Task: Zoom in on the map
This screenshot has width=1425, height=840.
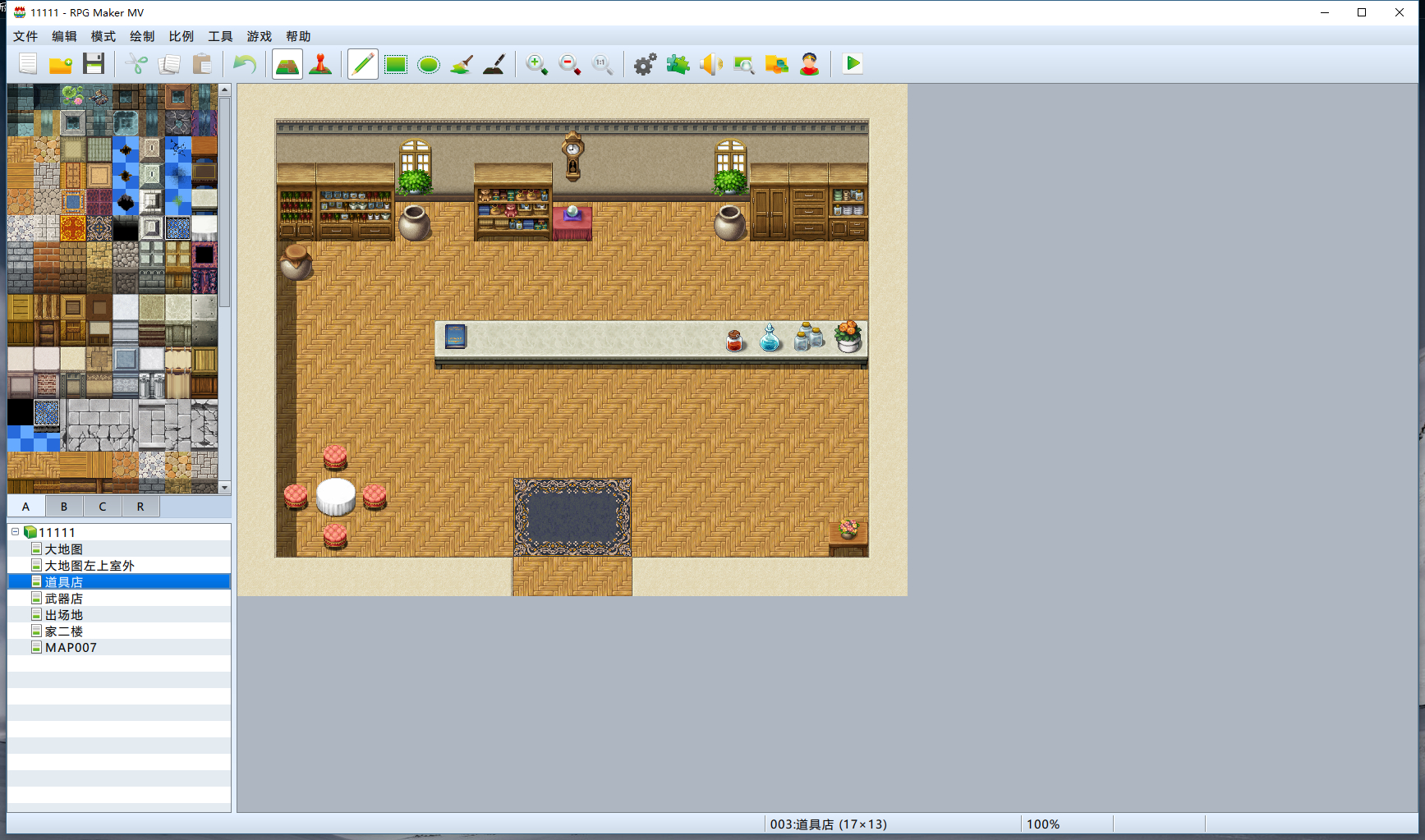Action: pos(537,64)
